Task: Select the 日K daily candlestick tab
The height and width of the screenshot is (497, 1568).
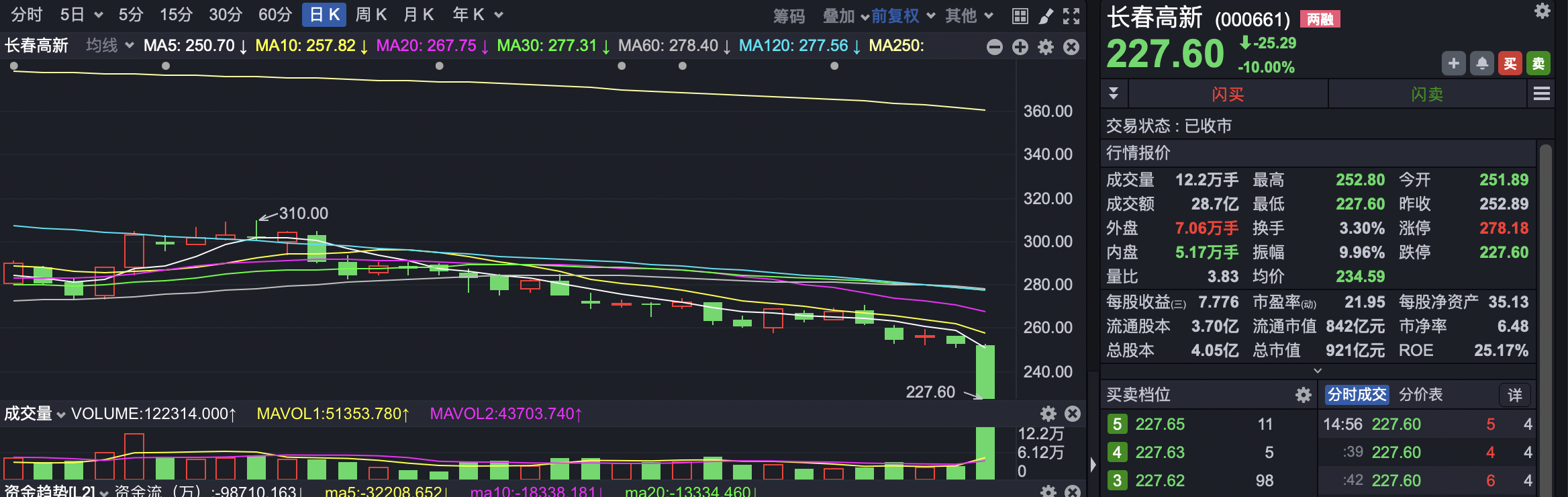Action: coord(324,15)
